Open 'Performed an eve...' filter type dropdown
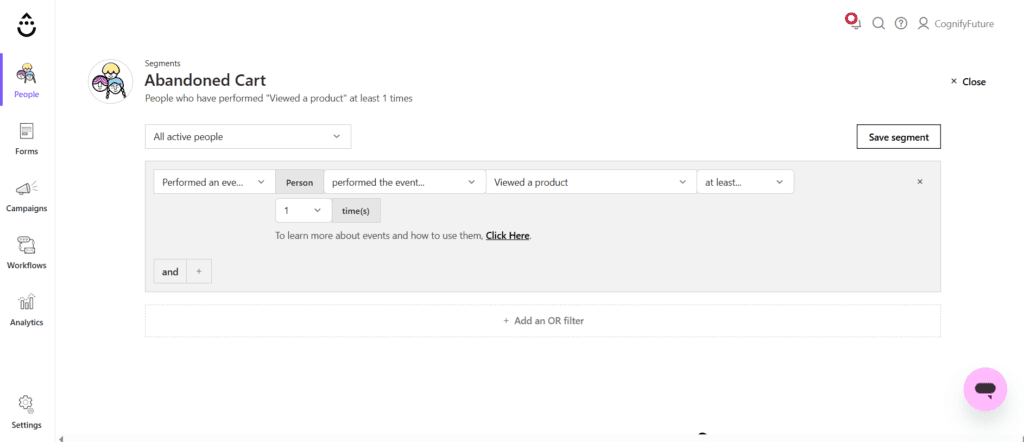Screen dimensions: 1024x442 (214, 182)
